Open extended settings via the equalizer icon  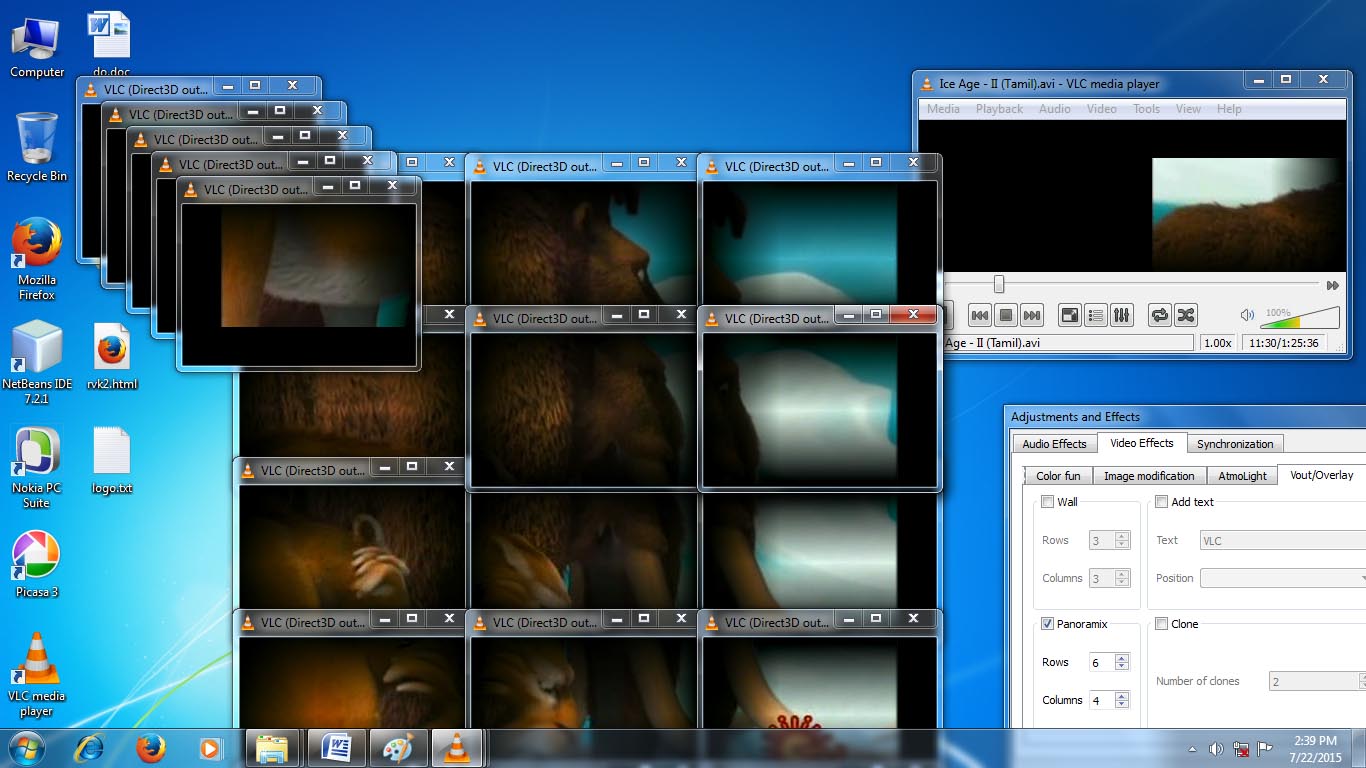coord(1122,315)
